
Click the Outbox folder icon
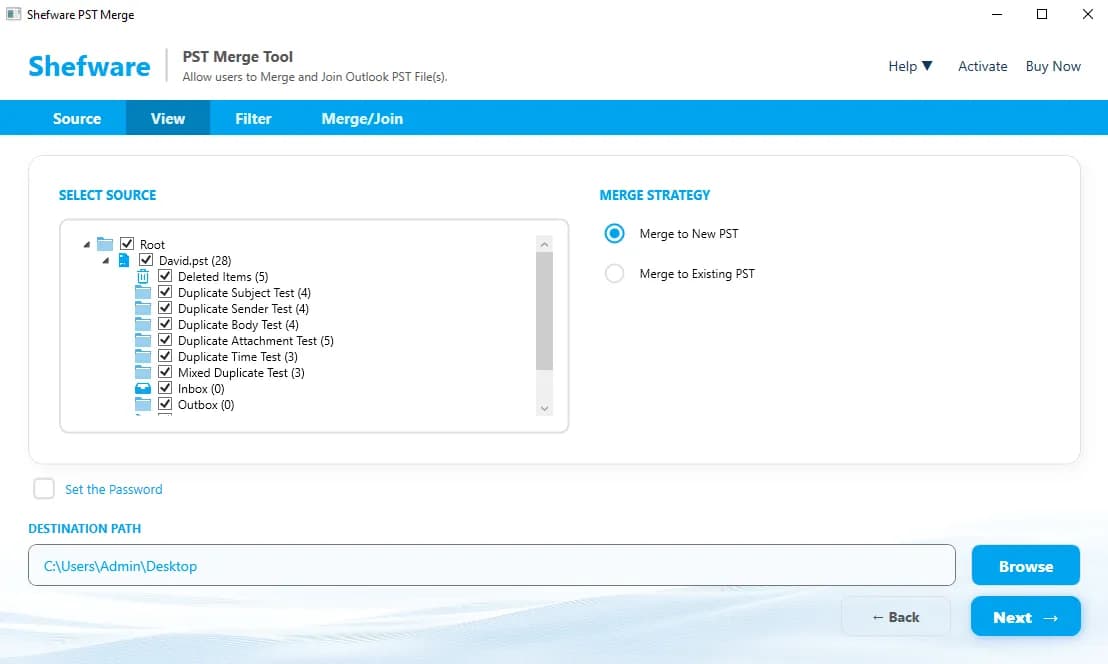click(143, 405)
